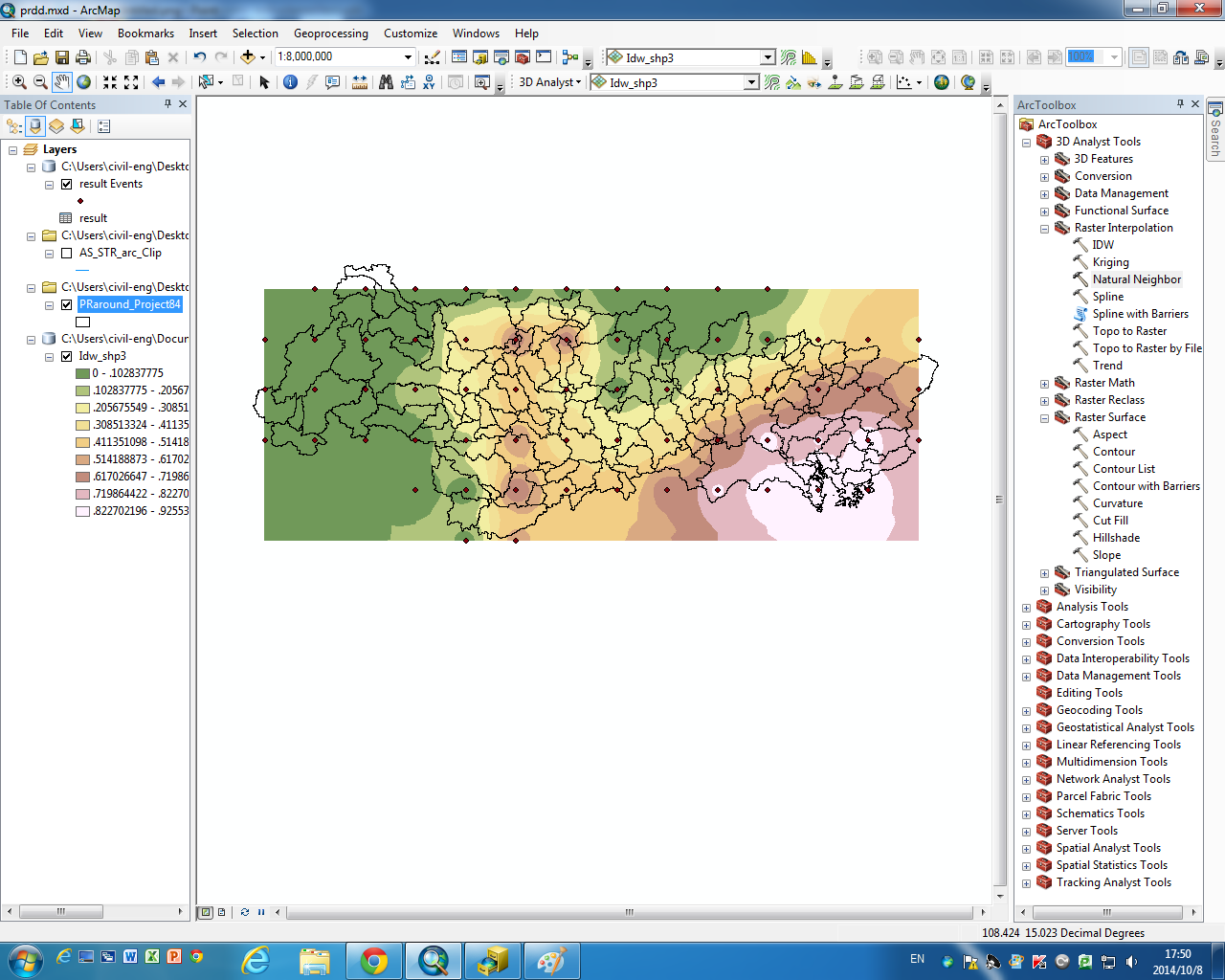Open Chrome from the Windows taskbar

pos(374,961)
